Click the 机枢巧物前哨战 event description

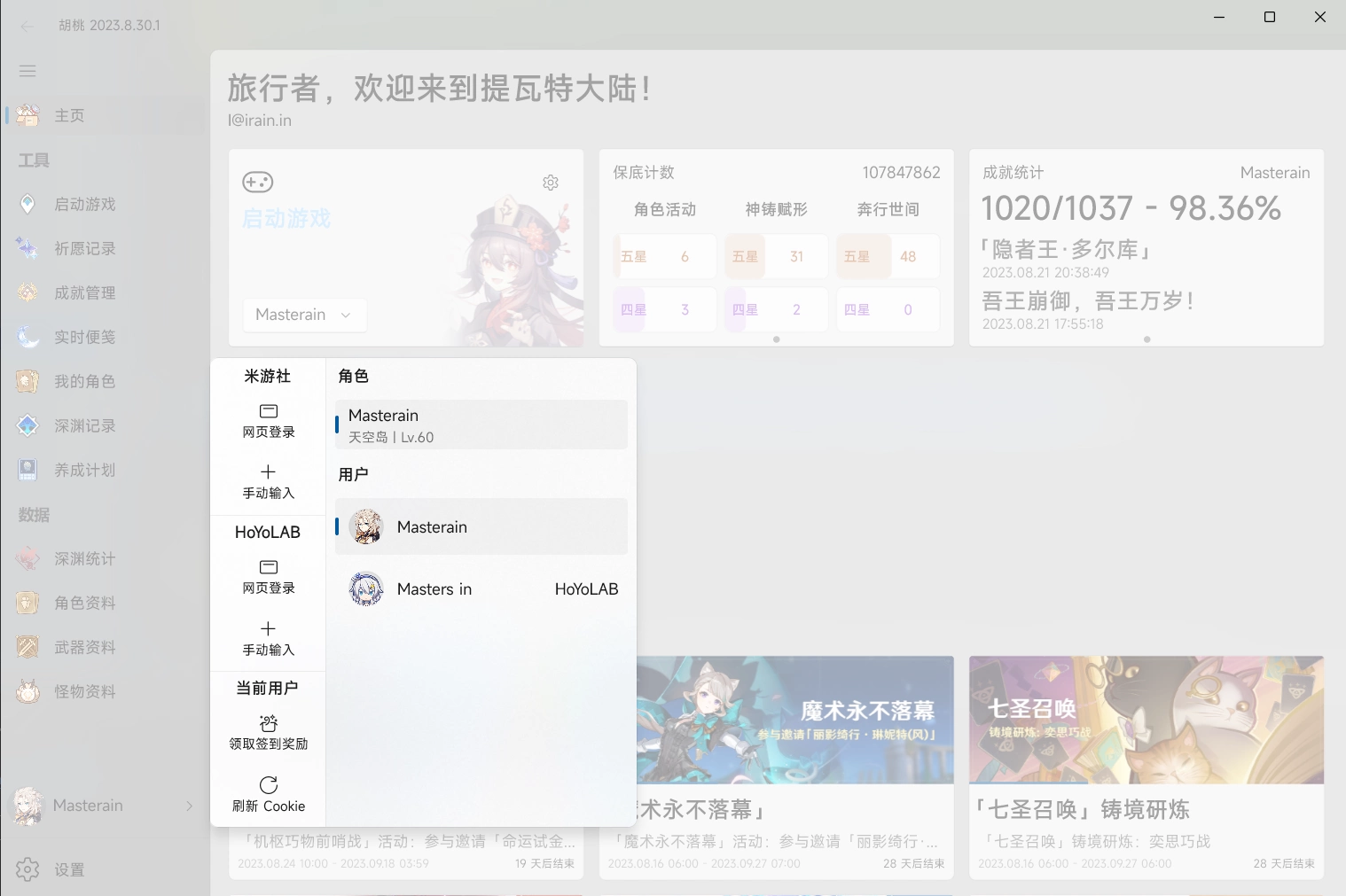[x=406, y=841]
